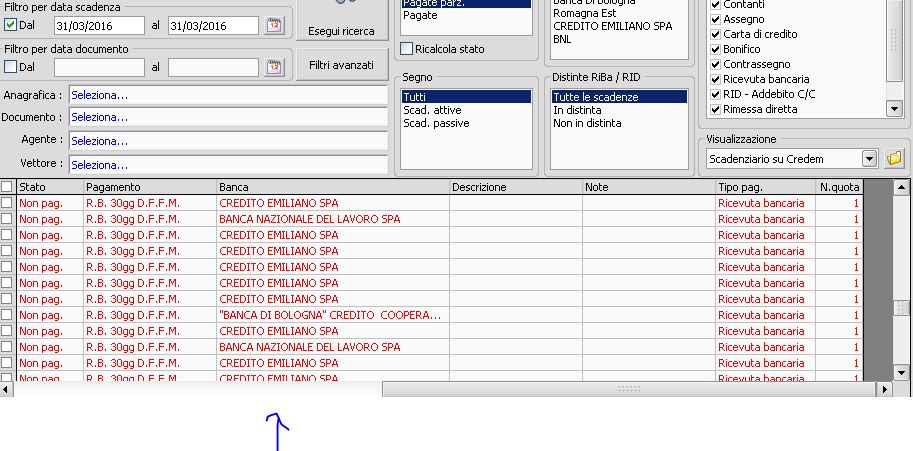Sort by the Pagamento column header
Image resolution: width=913 pixels, height=451 pixels.
click(x=150, y=187)
